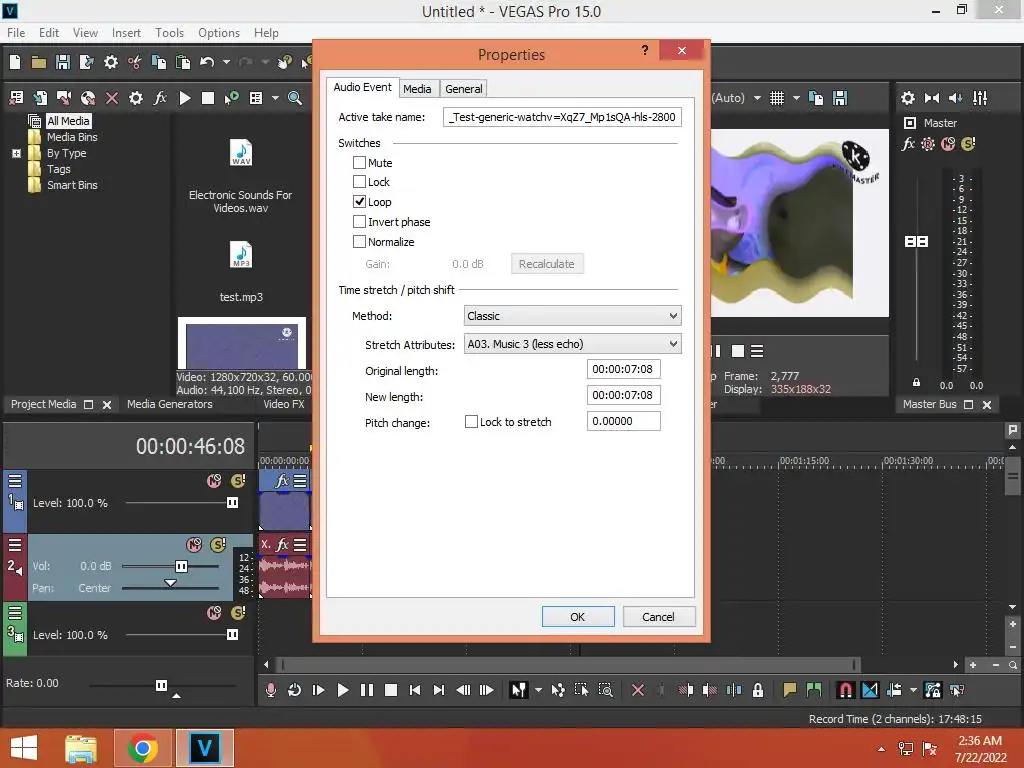Click the Help question mark in Properties
The width and height of the screenshot is (1024, 768).
pyautogui.click(x=645, y=50)
